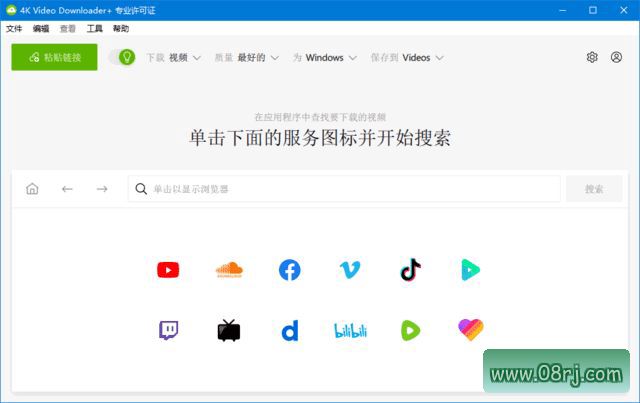Select the Facebook icon

pos(289,269)
